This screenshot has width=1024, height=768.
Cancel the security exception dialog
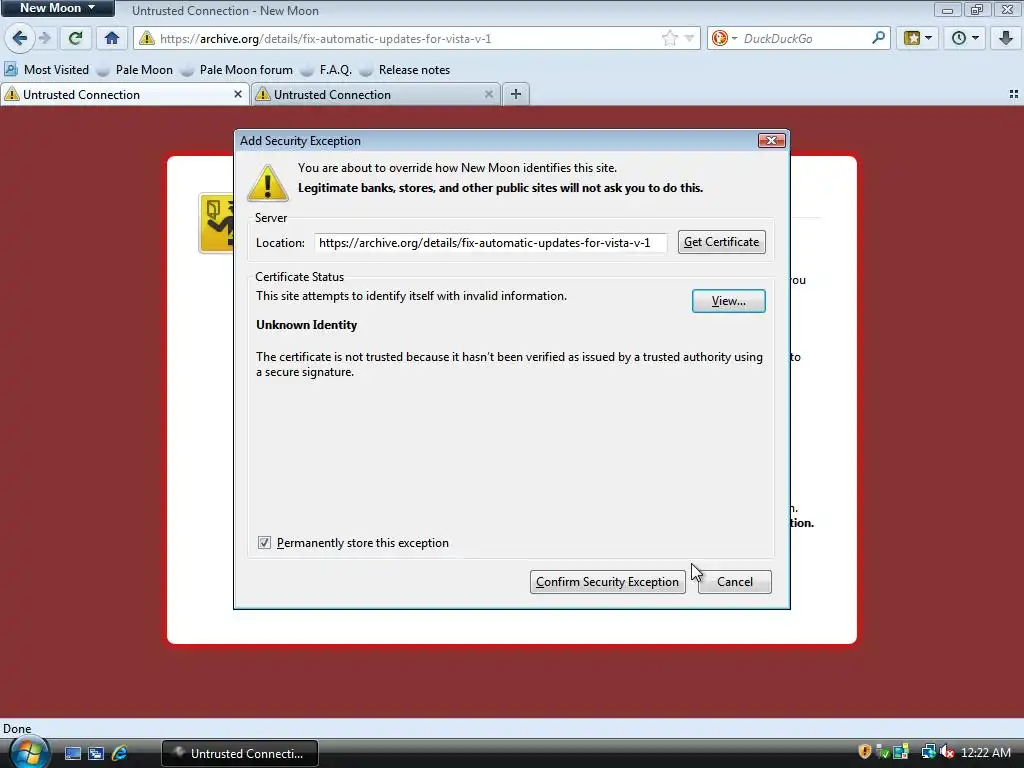pos(735,582)
